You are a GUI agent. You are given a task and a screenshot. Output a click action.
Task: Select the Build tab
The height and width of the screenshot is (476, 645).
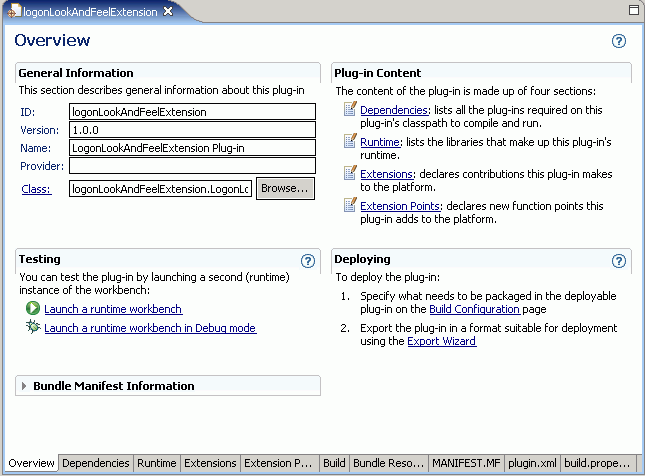pyautogui.click(x=334, y=463)
